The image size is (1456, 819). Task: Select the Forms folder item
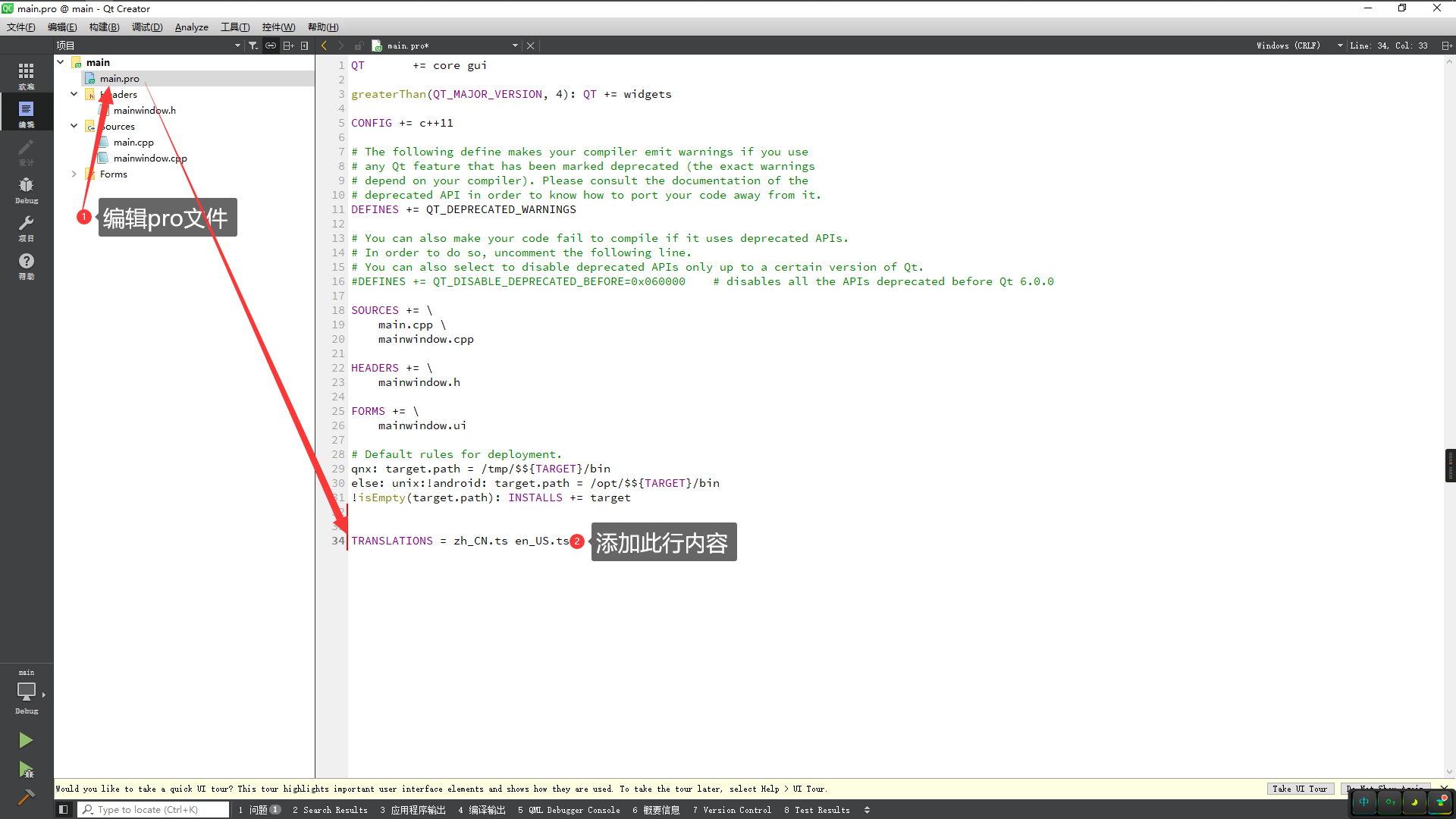(114, 174)
